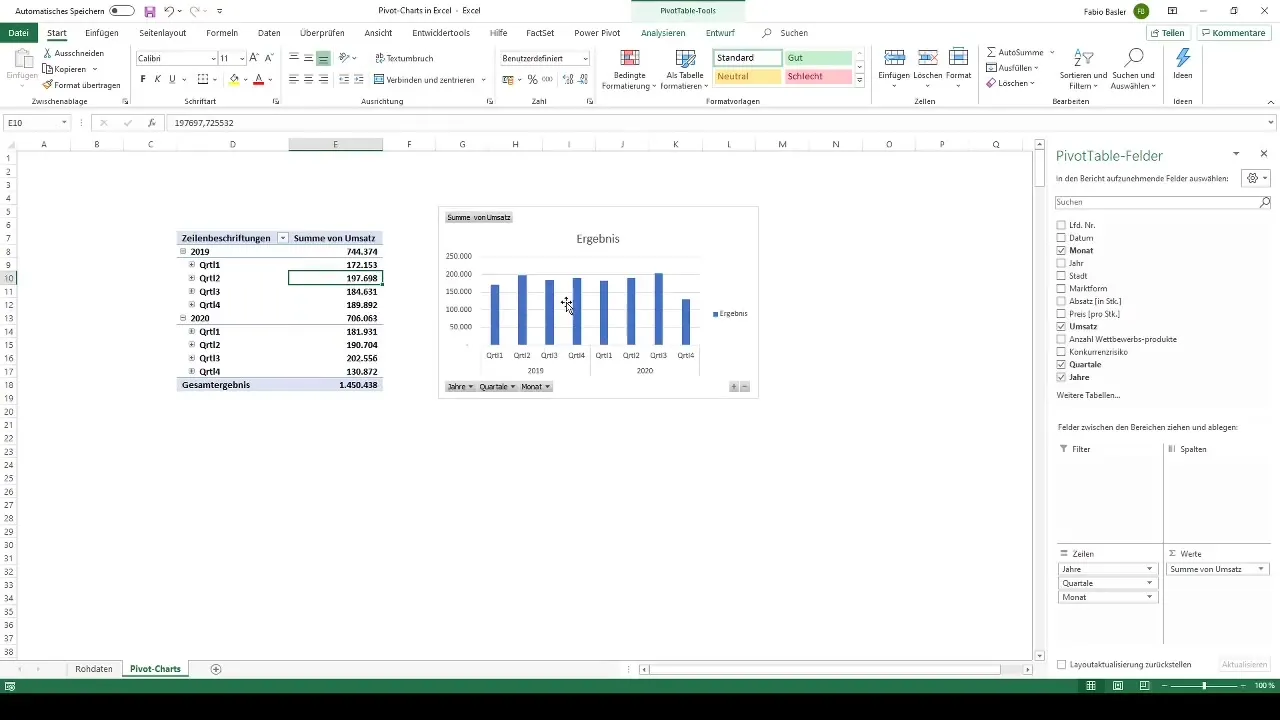Switch to the Rohdaten sheet tab
This screenshot has width=1280, height=720.
point(94,669)
